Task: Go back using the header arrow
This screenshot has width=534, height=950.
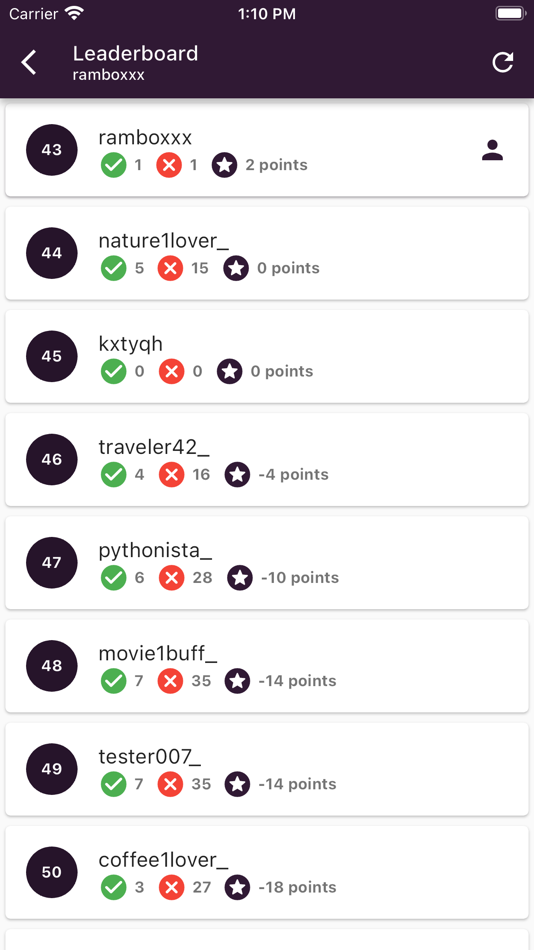Action: [x=28, y=62]
